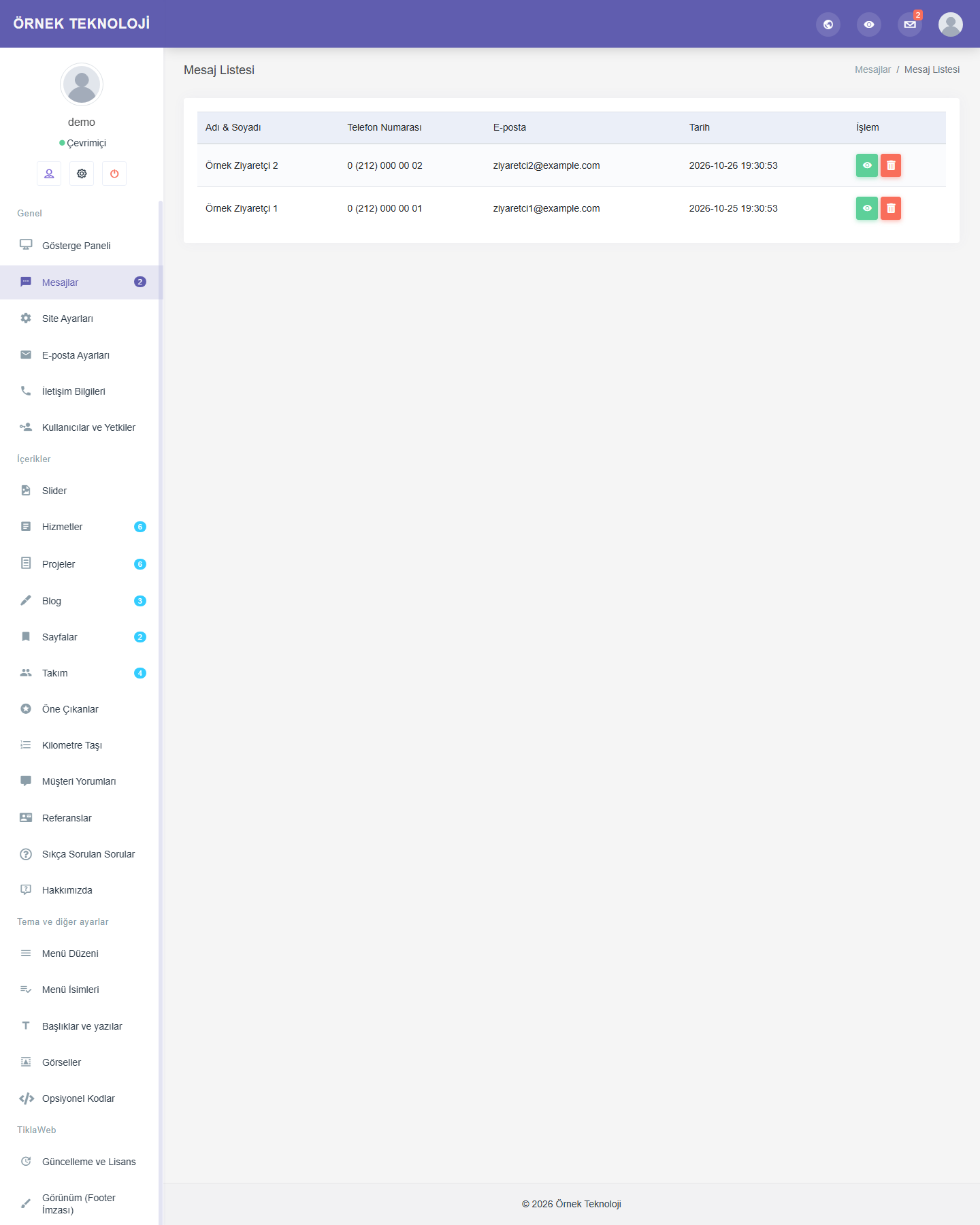Image resolution: width=980 pixels, height=1225 pixels.
Task: Open Referanslar menu item
Action: coord(82,818)
